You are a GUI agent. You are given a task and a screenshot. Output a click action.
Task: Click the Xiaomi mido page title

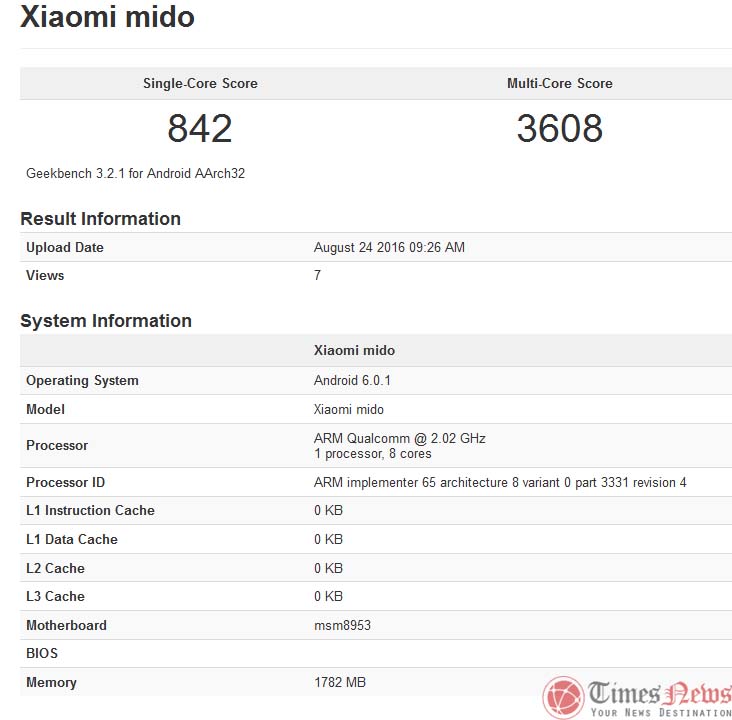[x=107, y=17]
